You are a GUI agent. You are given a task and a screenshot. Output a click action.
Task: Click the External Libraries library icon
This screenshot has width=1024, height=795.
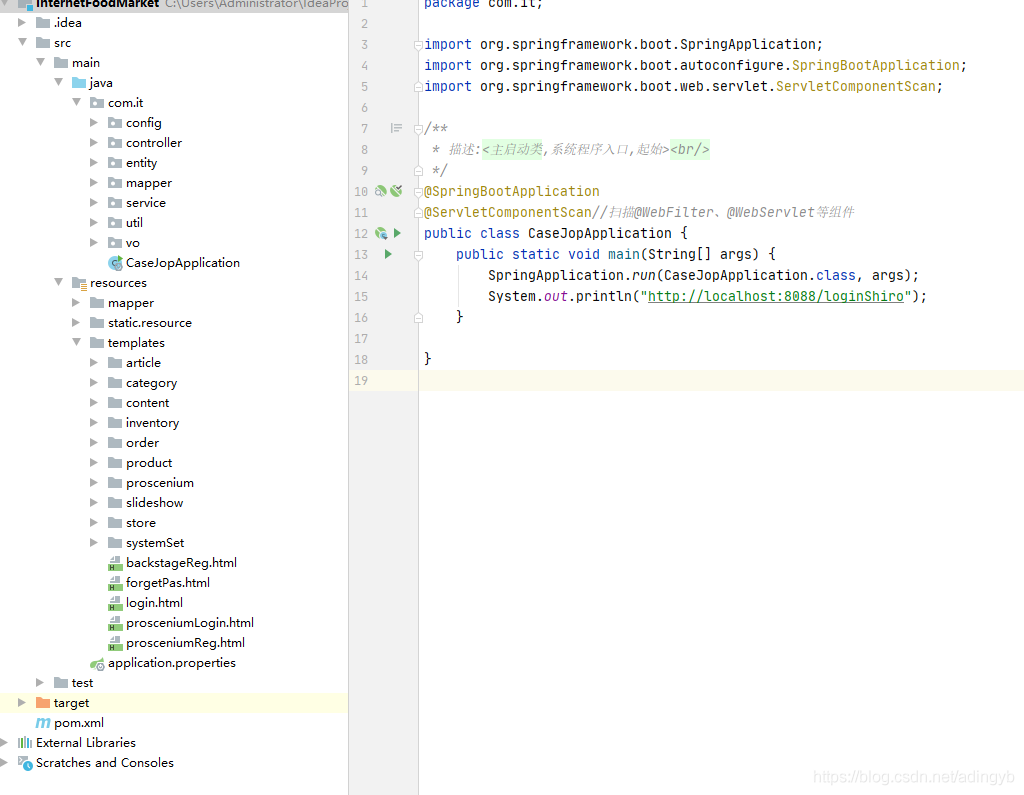24,743
